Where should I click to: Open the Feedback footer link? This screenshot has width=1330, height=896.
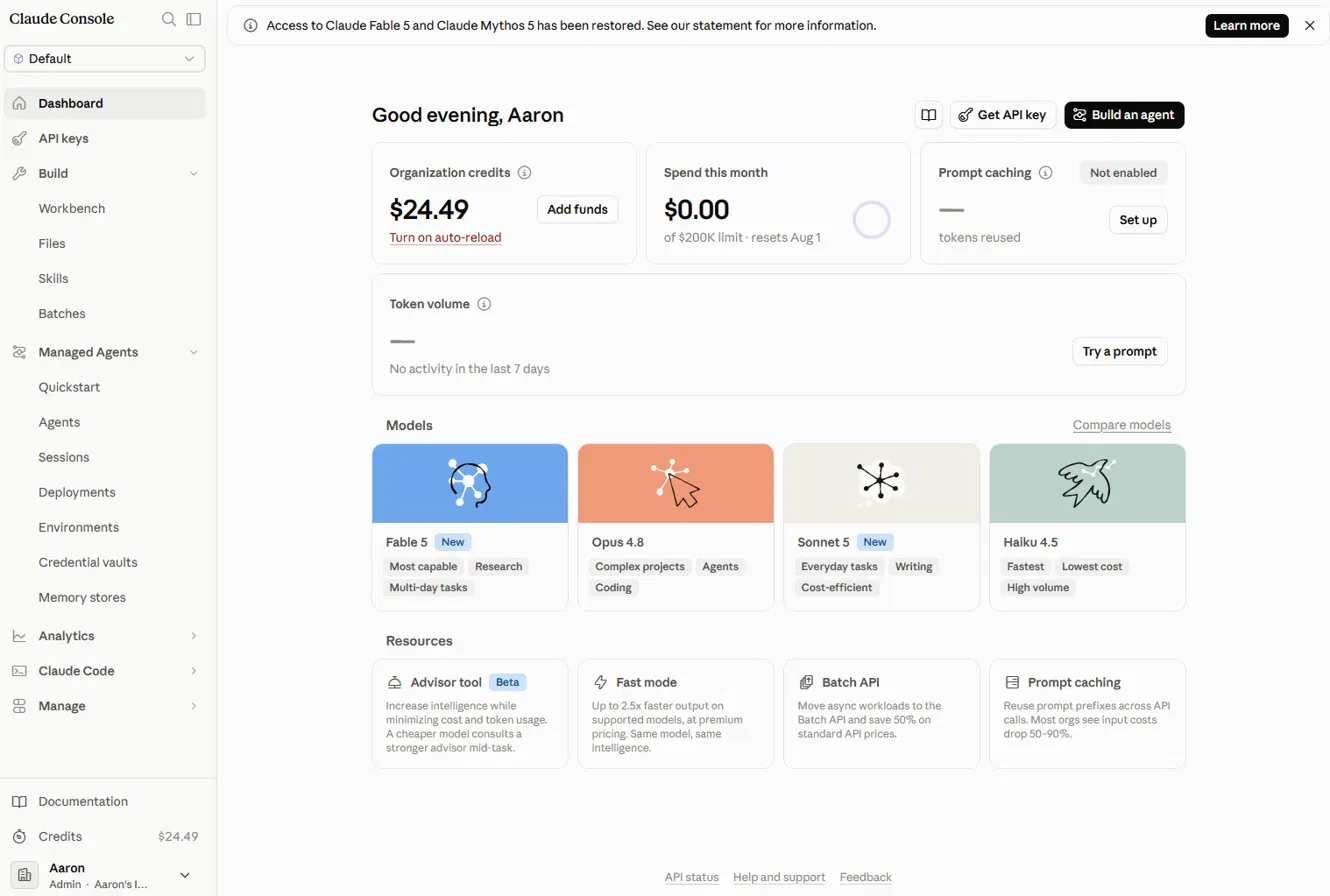(866, 877)
